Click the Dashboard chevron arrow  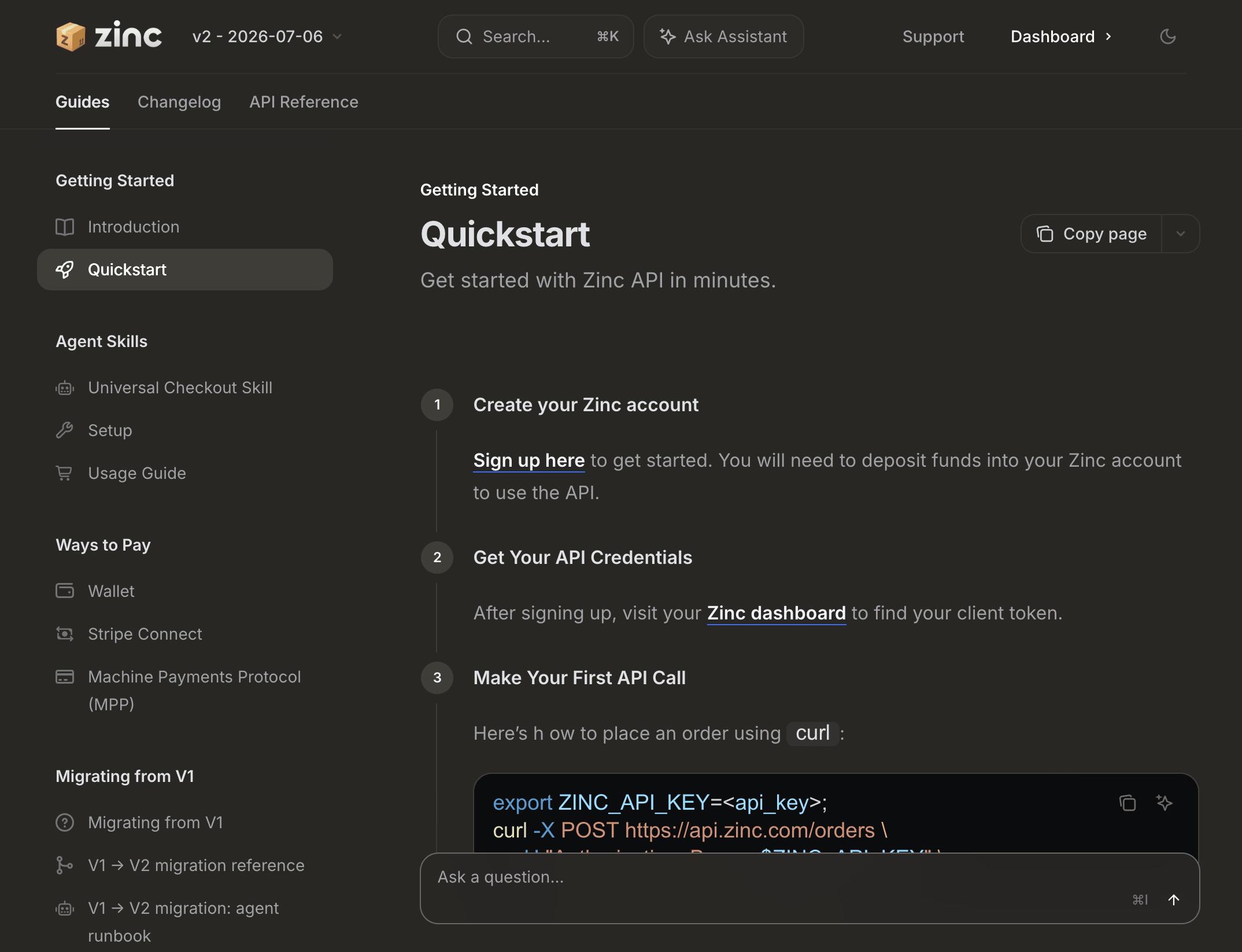pos(1108,36)
